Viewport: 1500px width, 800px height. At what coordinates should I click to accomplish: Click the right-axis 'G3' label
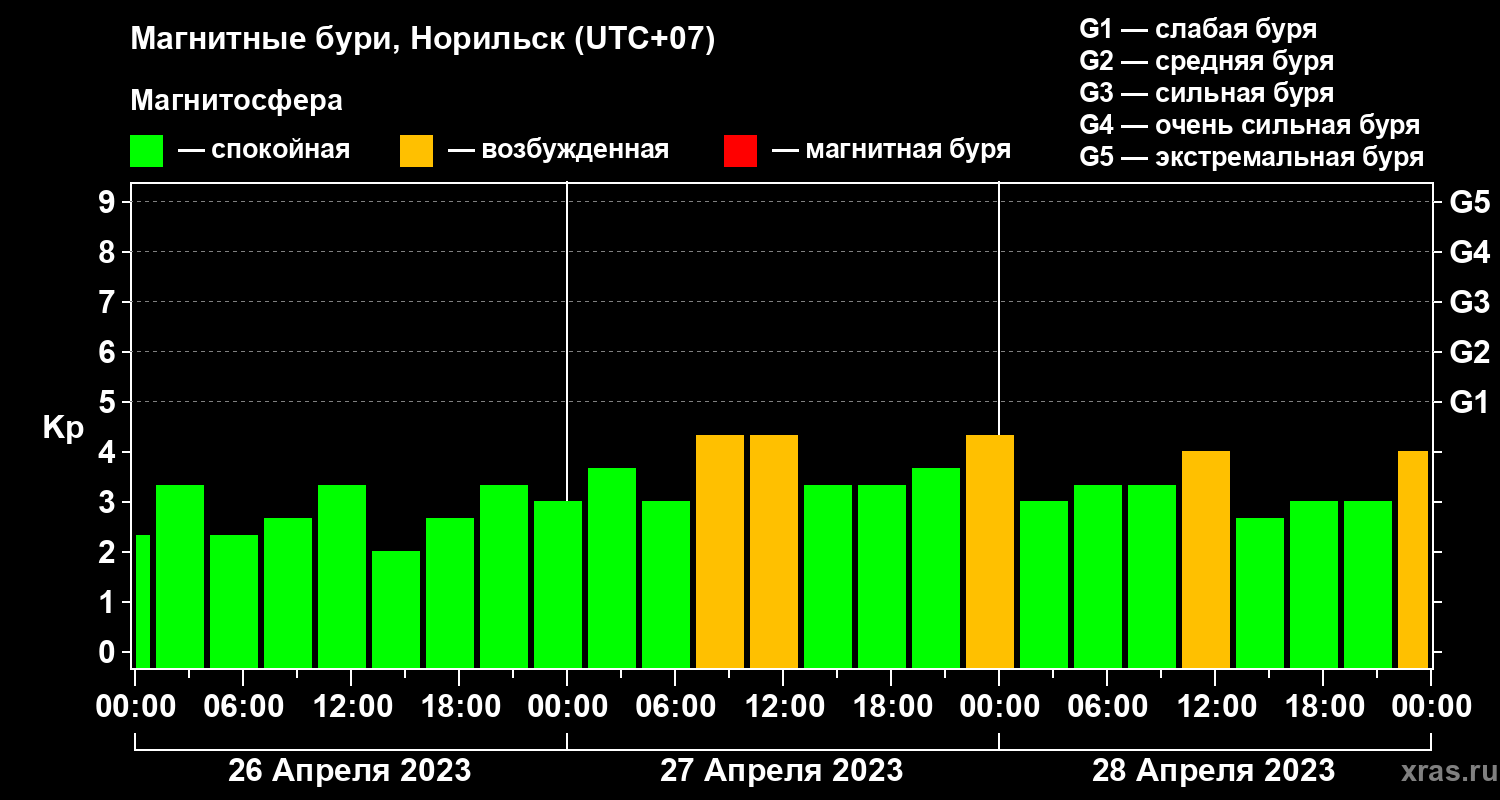coord(1470,302)
